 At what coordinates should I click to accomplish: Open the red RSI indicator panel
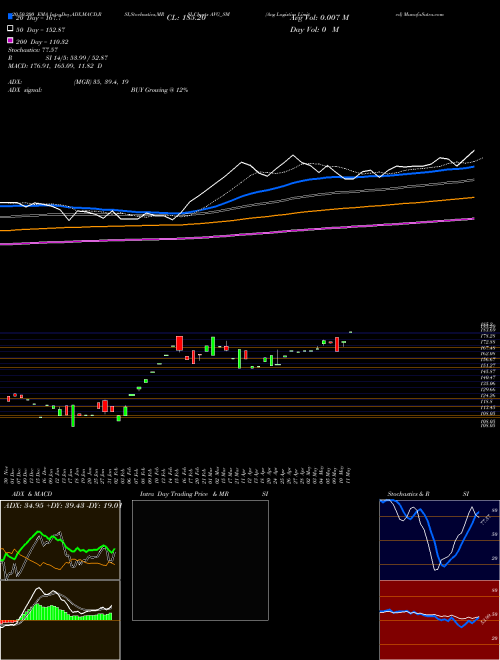[x=440, y=620]
